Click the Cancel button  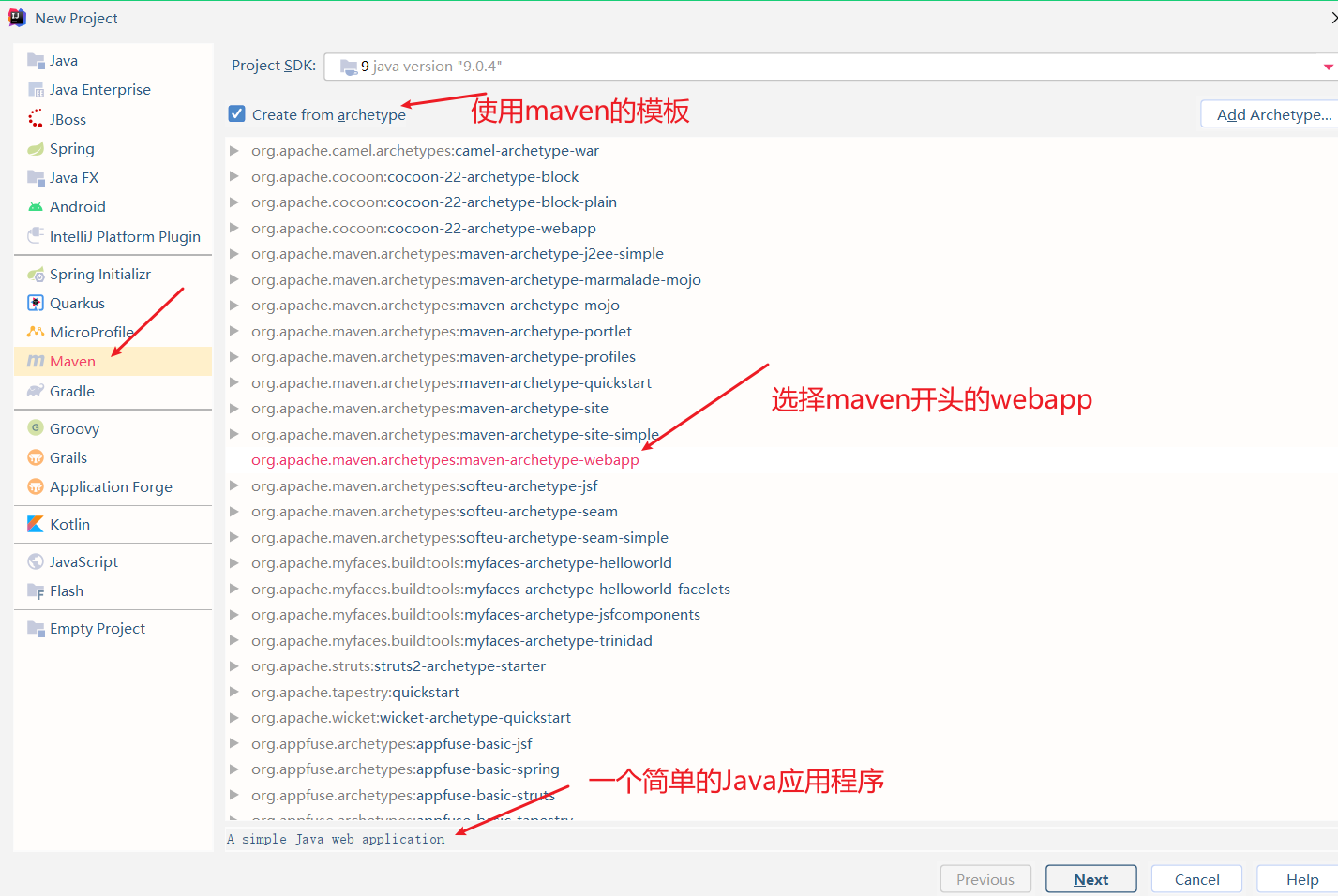coord(1197,879)
